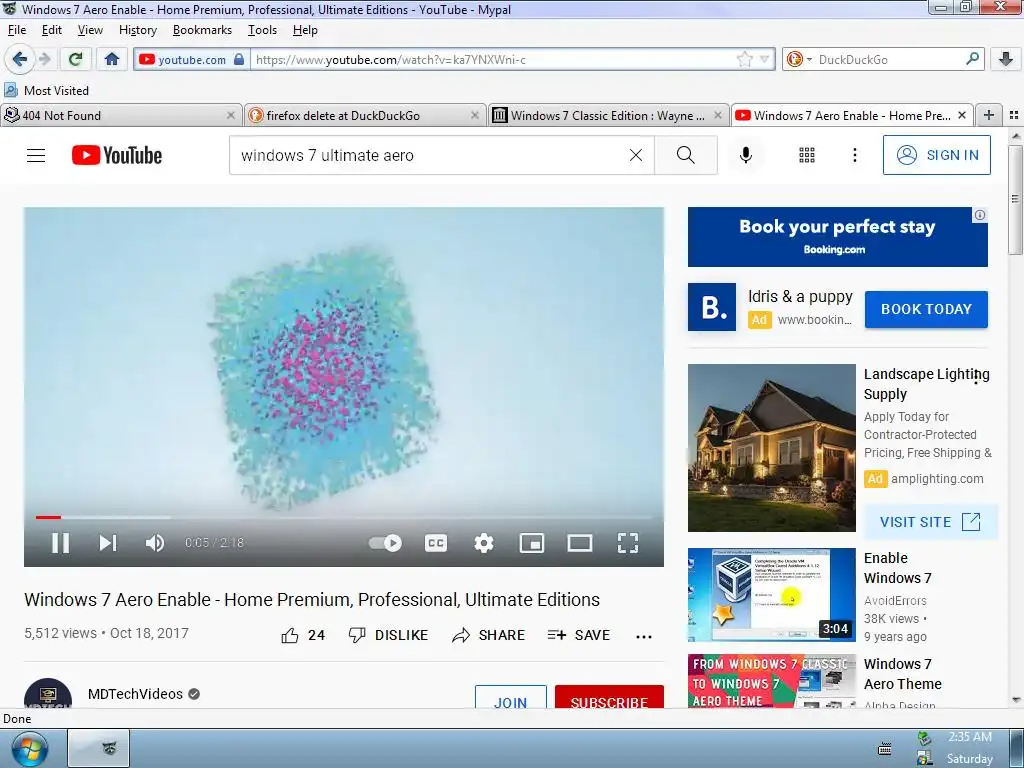Open the Edit menu
This screenshot has width=1024, height=768.
coord(52,30)
